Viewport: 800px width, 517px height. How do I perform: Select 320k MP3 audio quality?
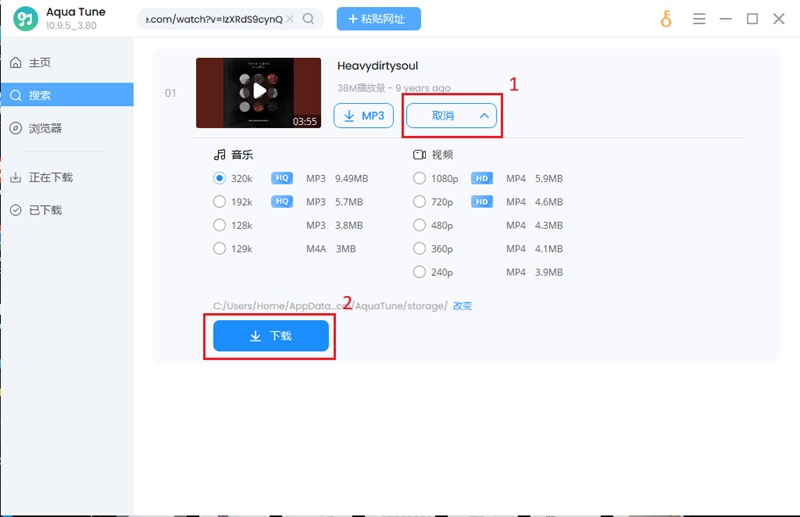click(219, 178)
